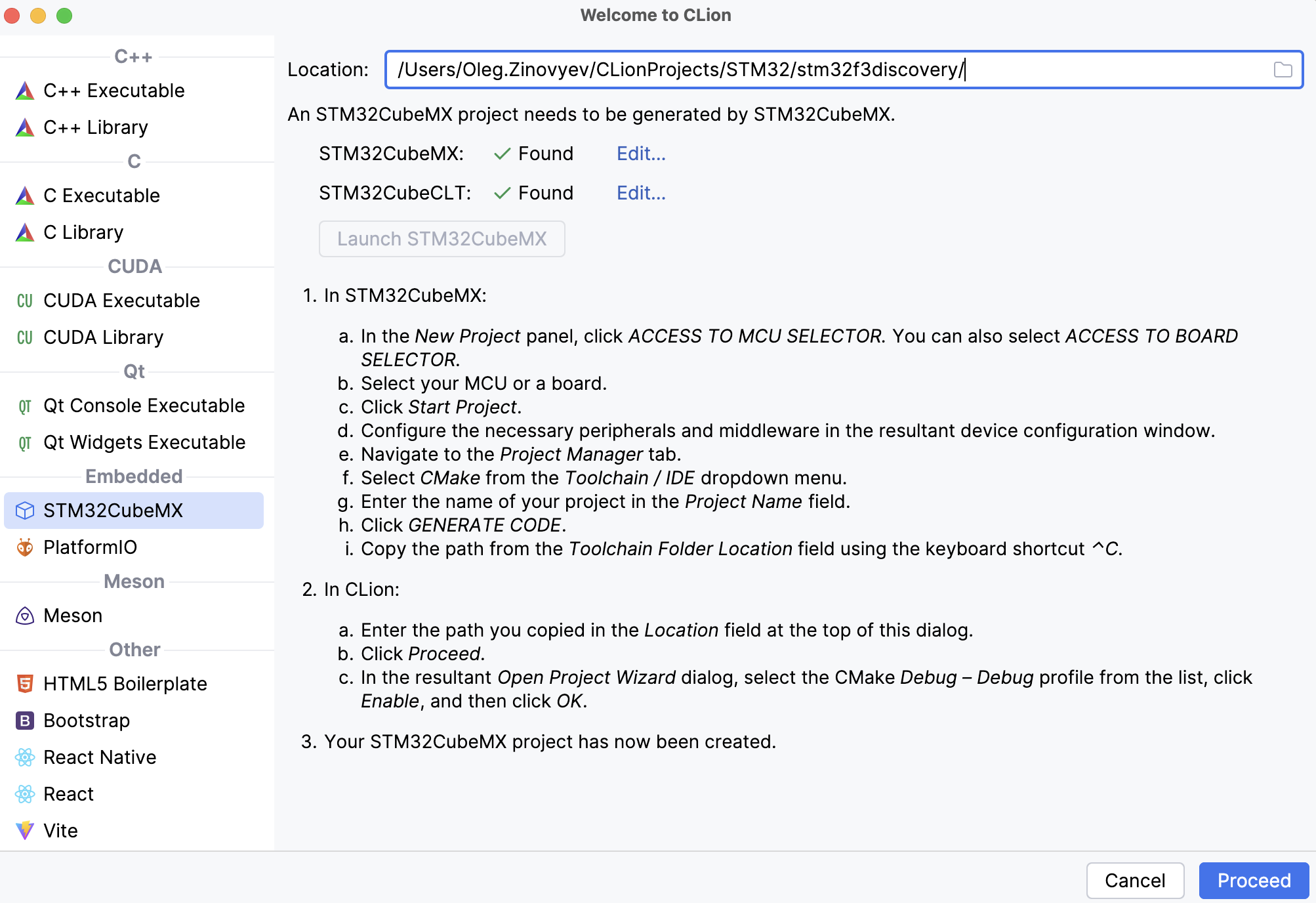The width and height of the screenshot is (1316, 903).
Task: Select the Bootstrap project type
Action: pyautogui.click(x=86, y=721)
